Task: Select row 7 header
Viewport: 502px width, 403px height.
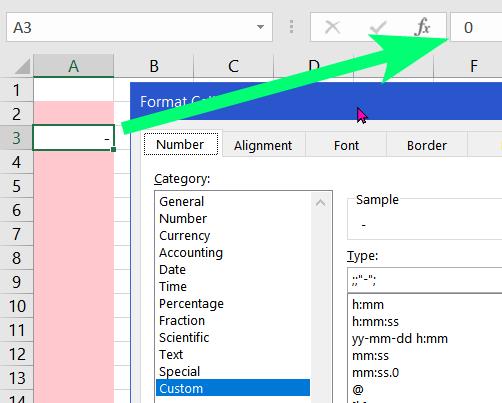Action: (16, 234)
